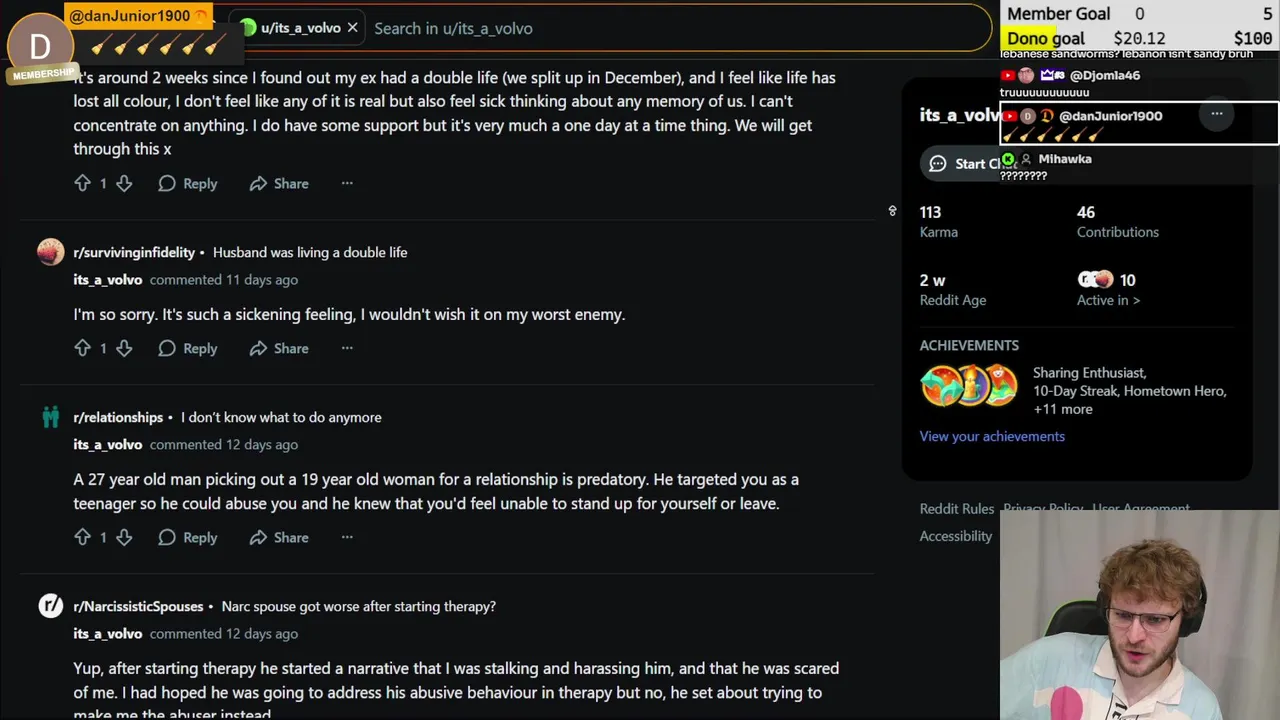Open more options on surviving infidelity comment
This screenshot has width=1280, height=720.
pos(347,348)
